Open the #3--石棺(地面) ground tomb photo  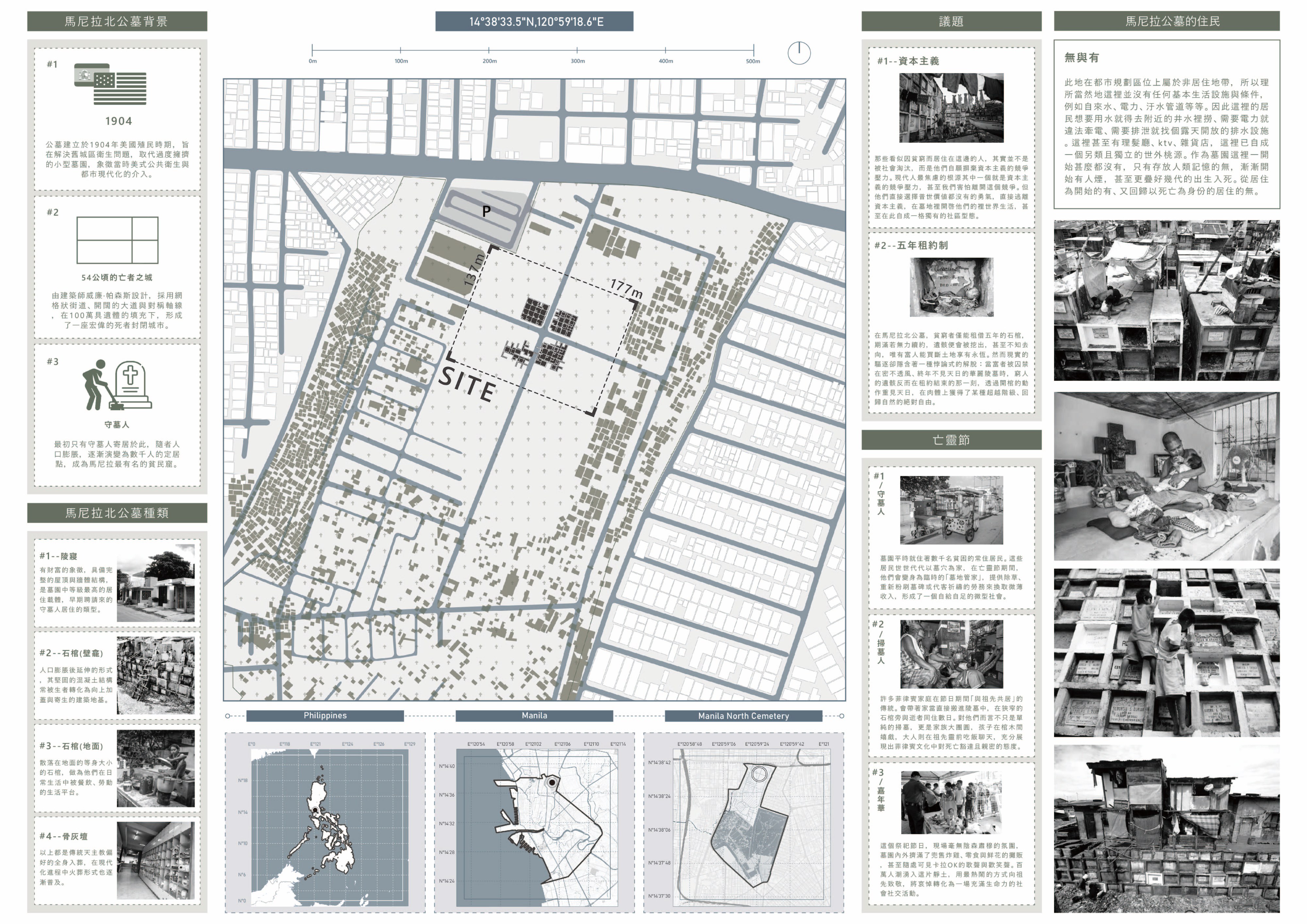pos(156,768)
